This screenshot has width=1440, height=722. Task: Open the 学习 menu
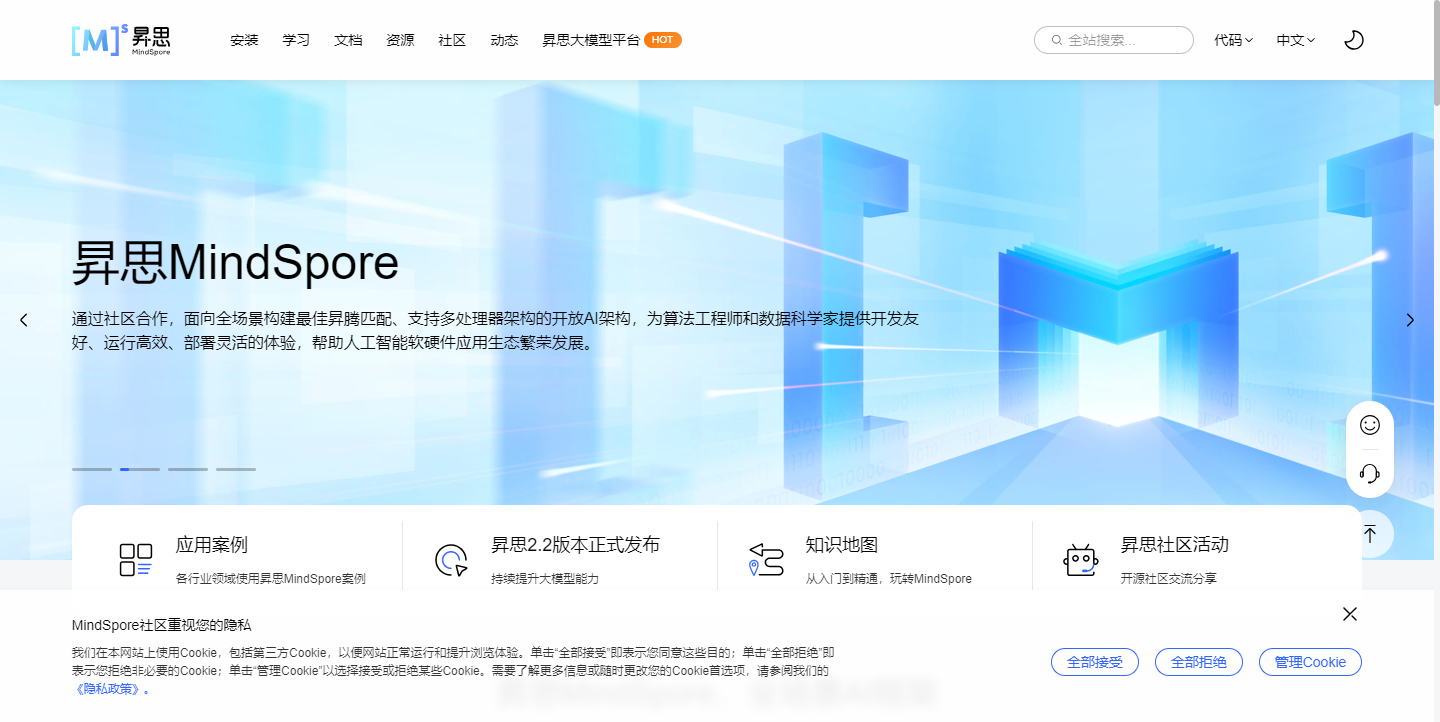click(296, 40)
